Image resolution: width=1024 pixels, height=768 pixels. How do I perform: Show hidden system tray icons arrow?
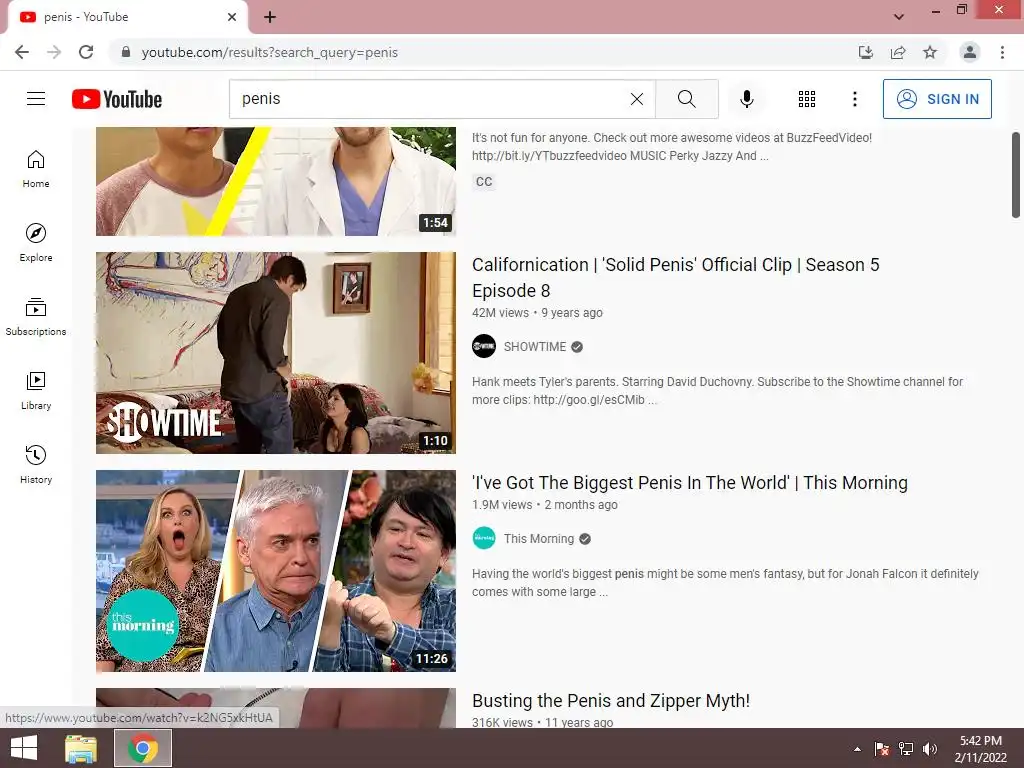coord(857,749)
